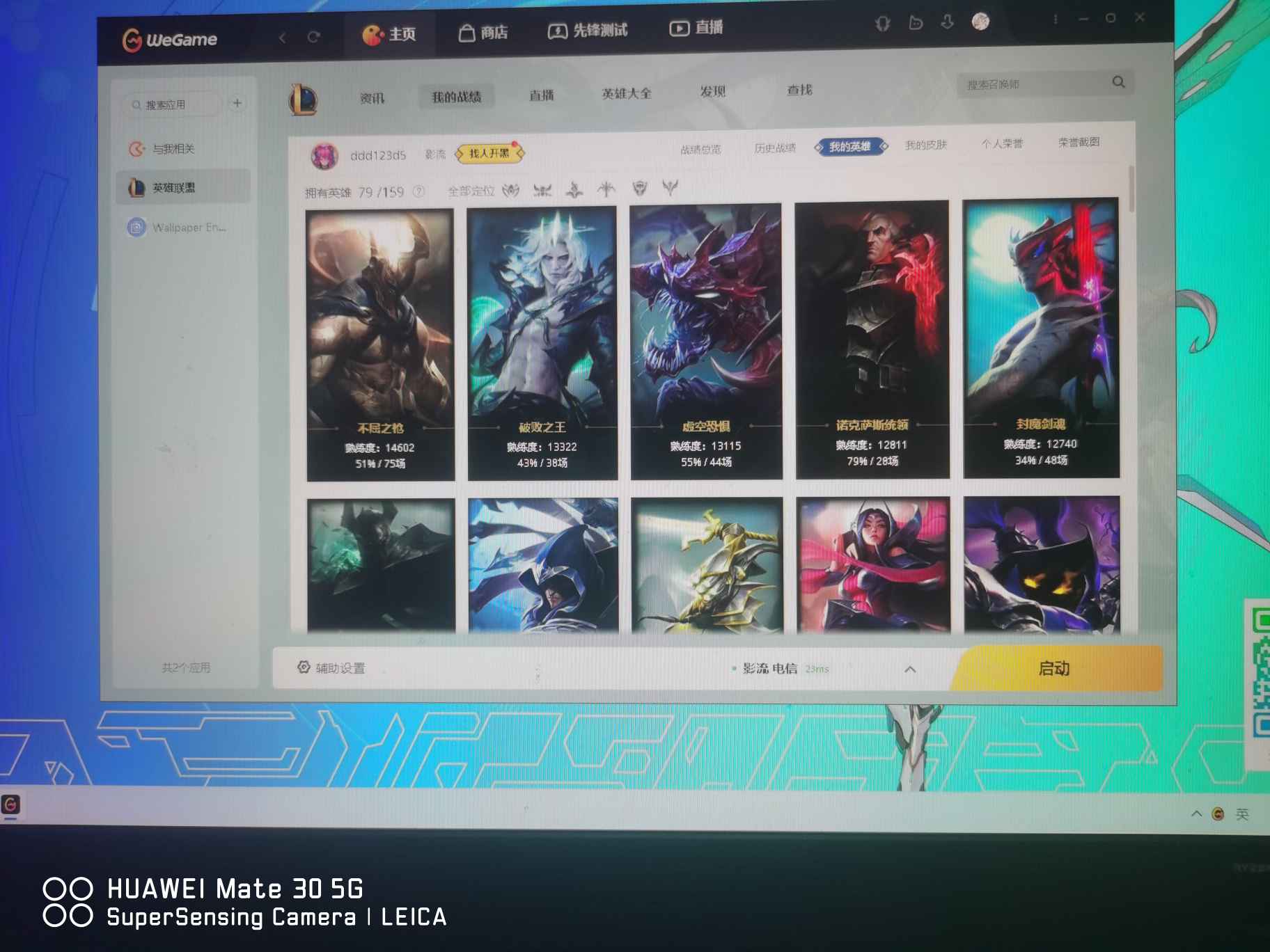Click the WeGame logo

pos(169,40)
